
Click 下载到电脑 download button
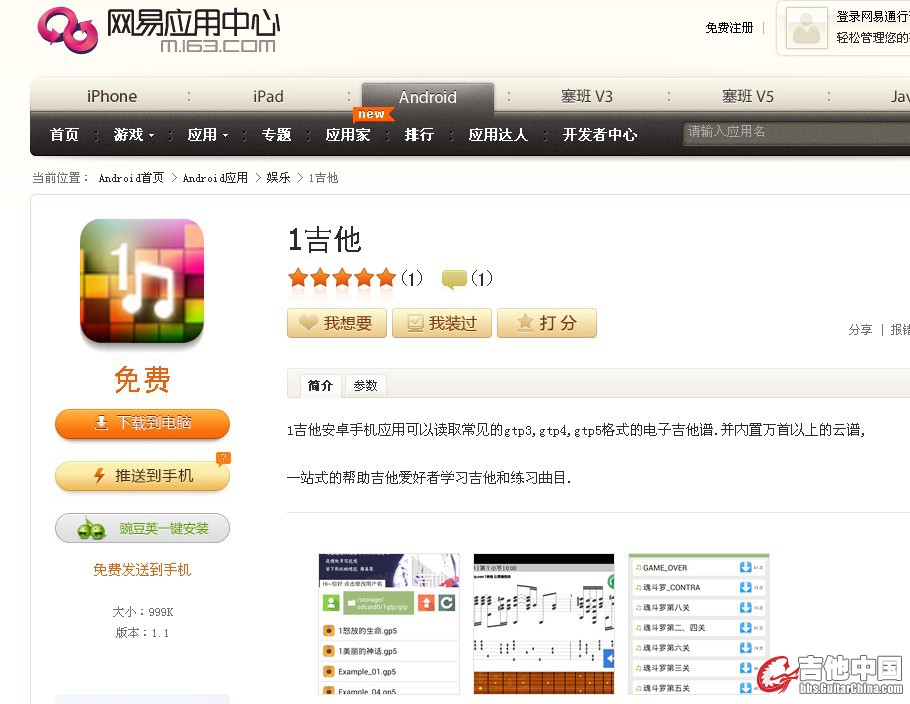pos(142,423)
